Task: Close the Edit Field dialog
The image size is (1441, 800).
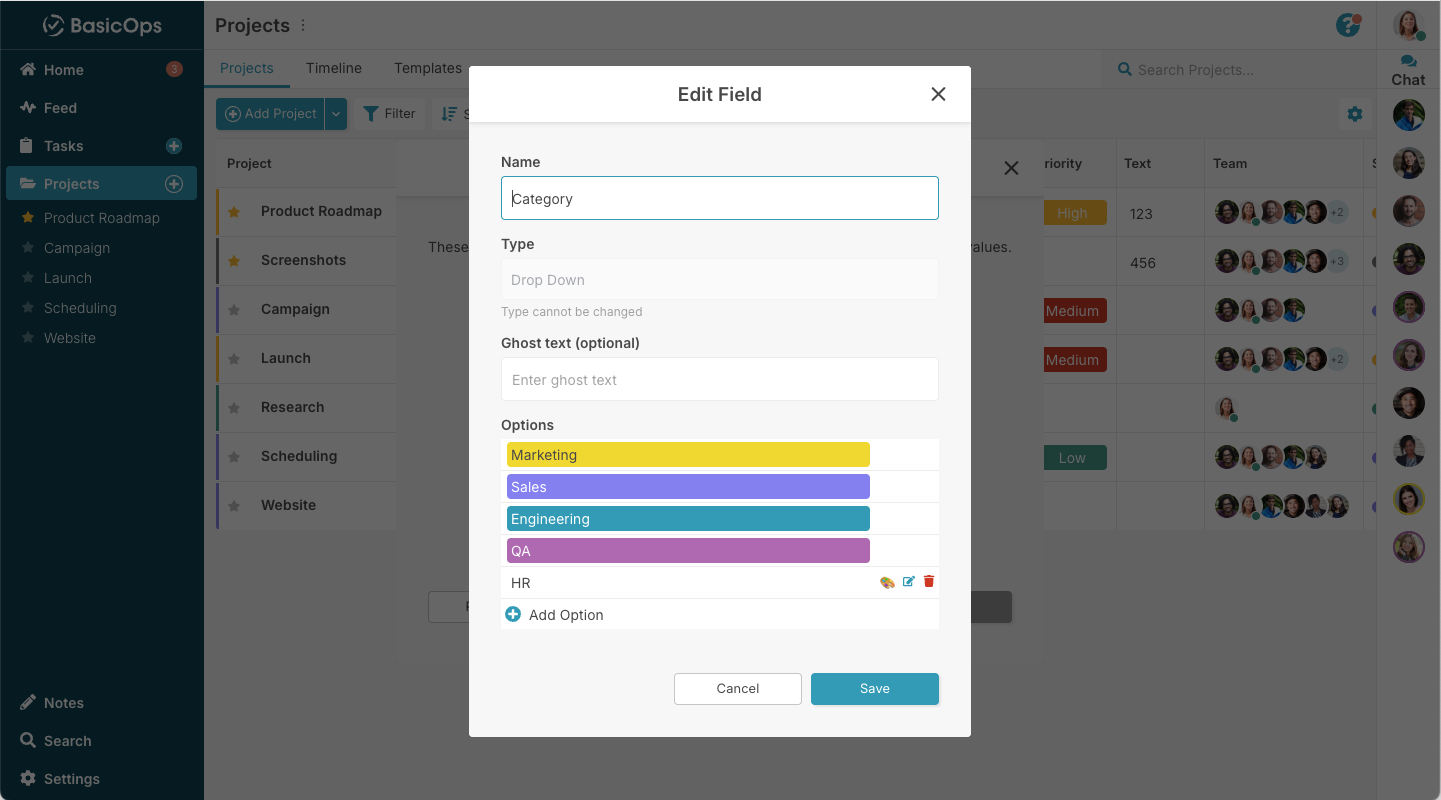Action: [x=938, y=94]
